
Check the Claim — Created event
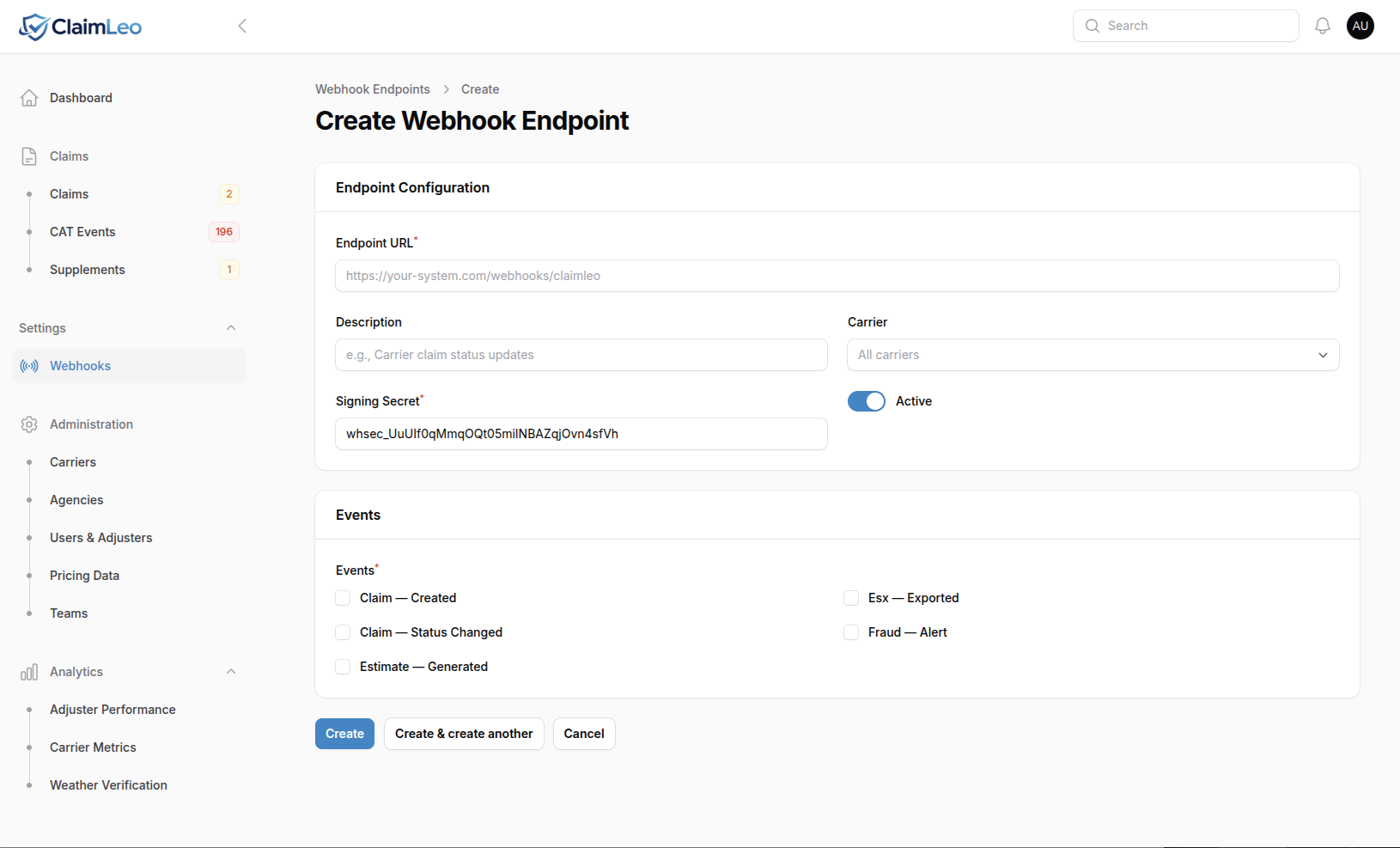point(343,597)
